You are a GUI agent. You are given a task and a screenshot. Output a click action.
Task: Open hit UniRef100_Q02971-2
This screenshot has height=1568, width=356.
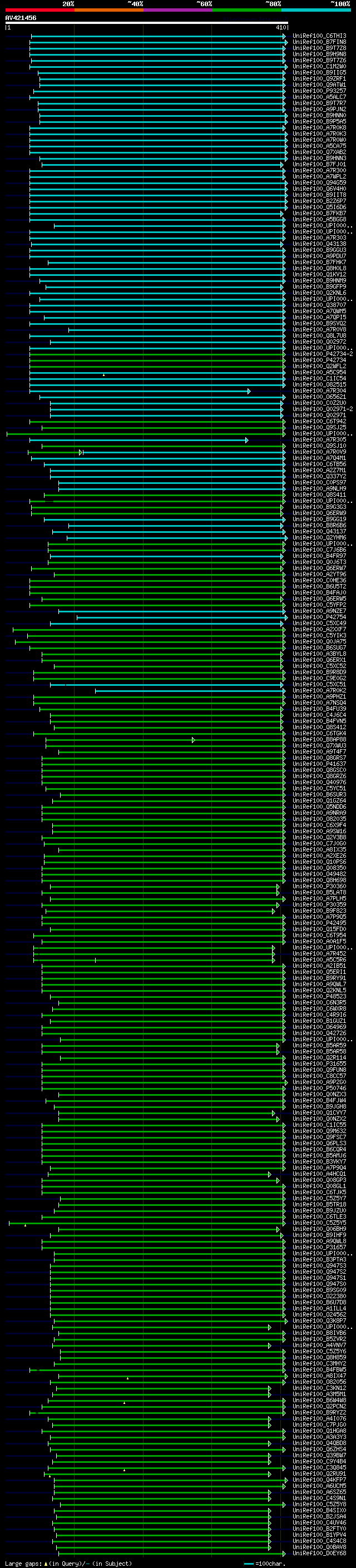click(322, 409)
